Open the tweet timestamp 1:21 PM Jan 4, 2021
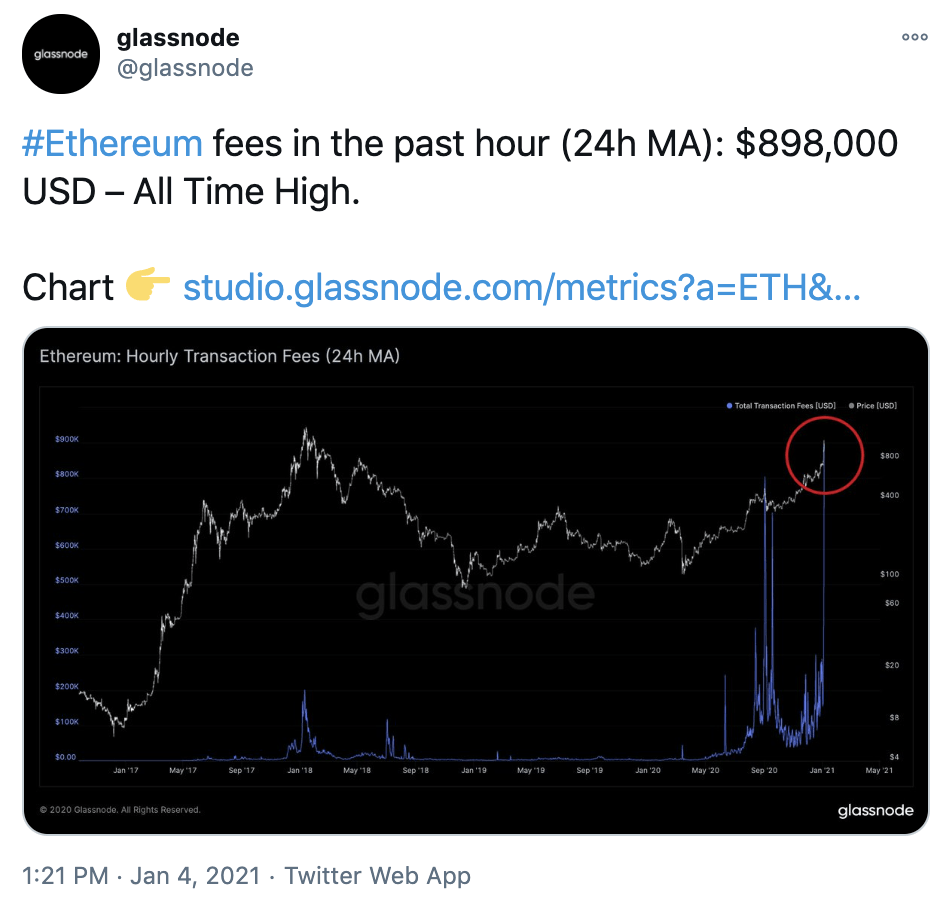Image resolution: width=950 pixels, height=910 pixels. click(141, 876)
